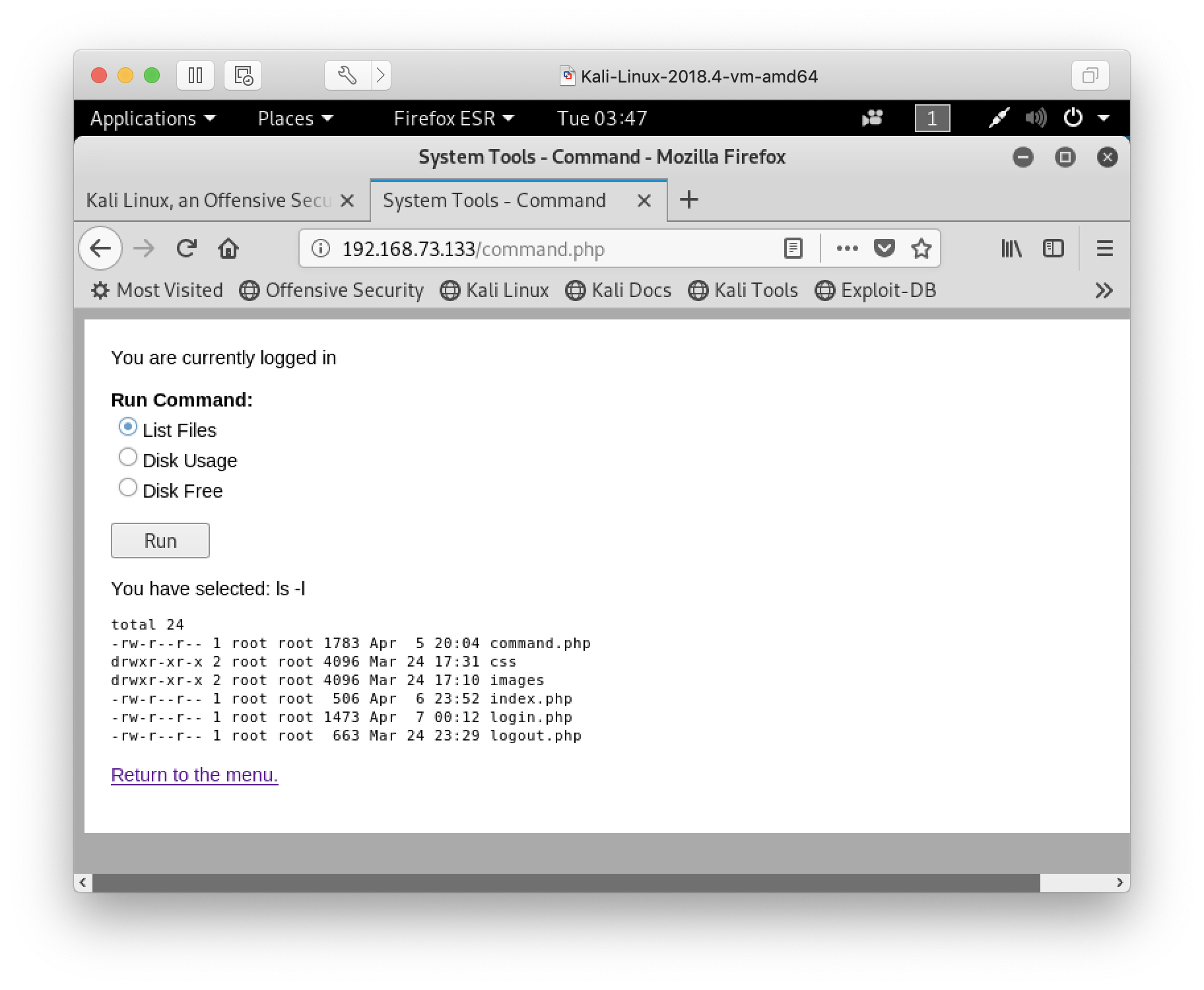
Task: Select workspace 1 indicator
Action: click(x=932, y=118)
